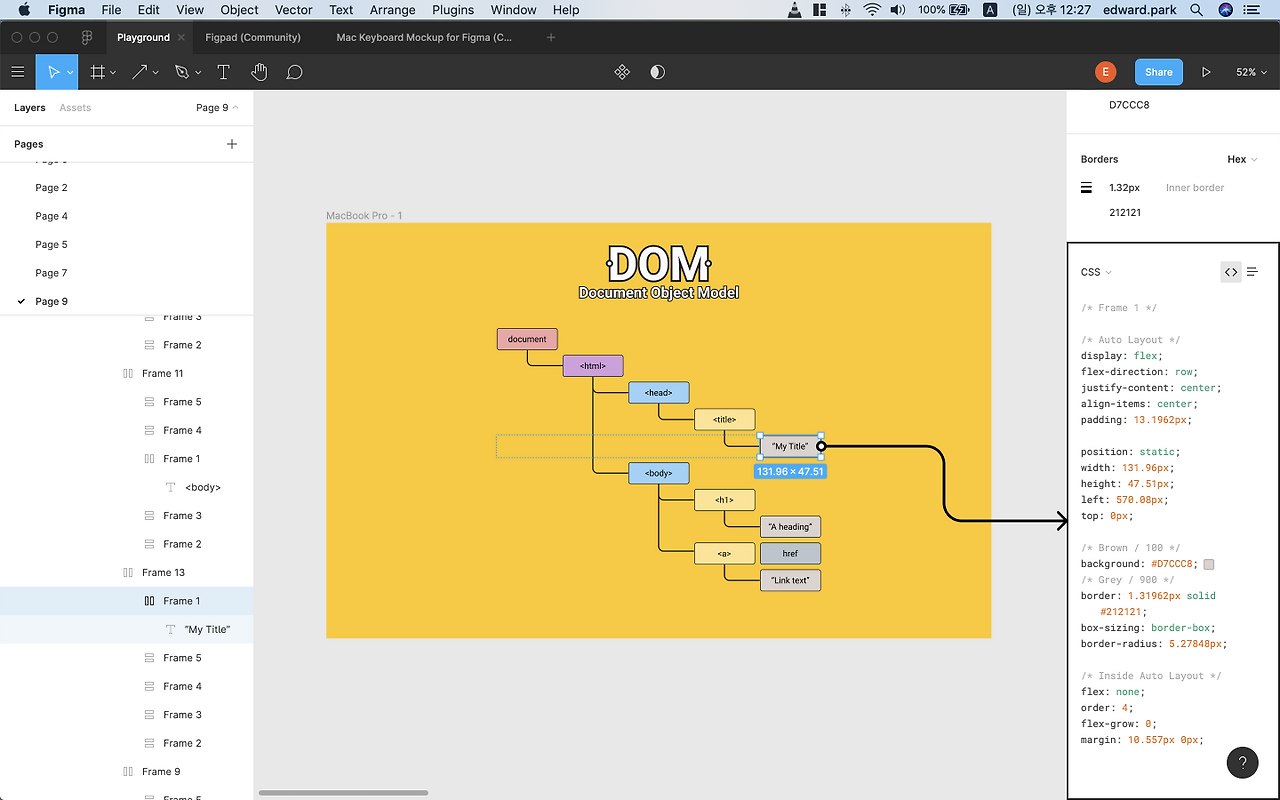Expand the Arrow line tool options chevron
Viewport: 1280px width, 800px height.
157,73
